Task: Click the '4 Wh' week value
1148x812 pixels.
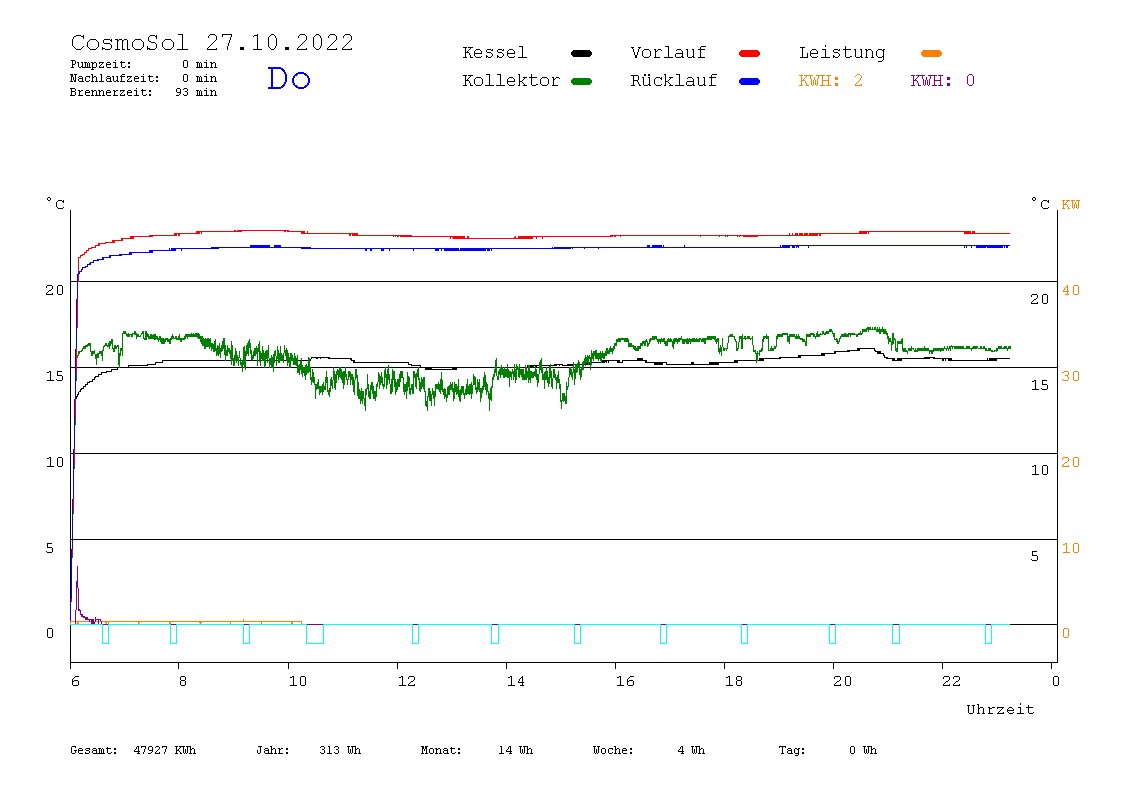Action: pos(691,750)
